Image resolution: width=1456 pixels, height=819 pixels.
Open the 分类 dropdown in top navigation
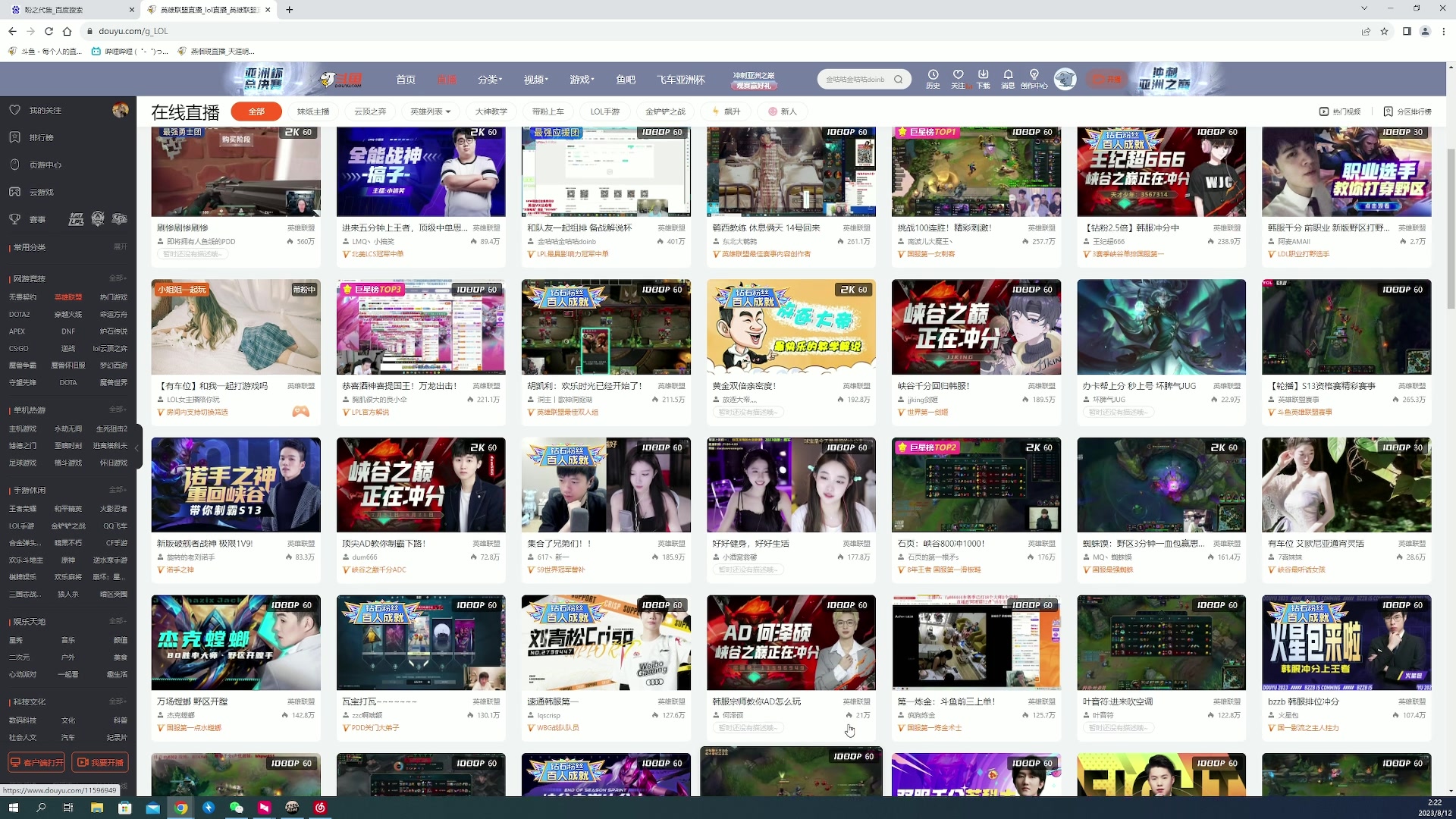pos(490,80)
